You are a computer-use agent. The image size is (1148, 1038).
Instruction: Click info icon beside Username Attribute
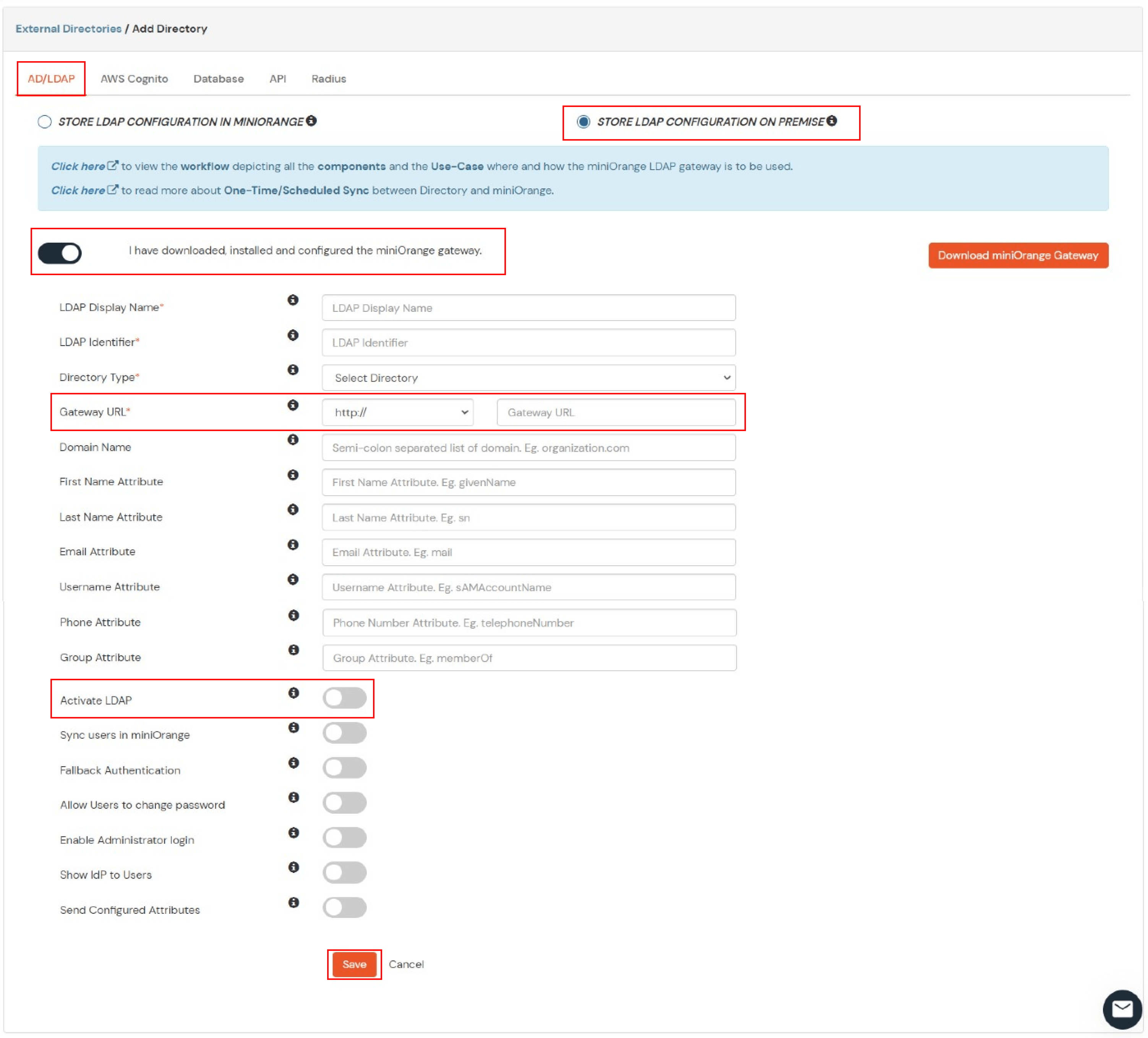pyautogui.click(x=293, y=580)
